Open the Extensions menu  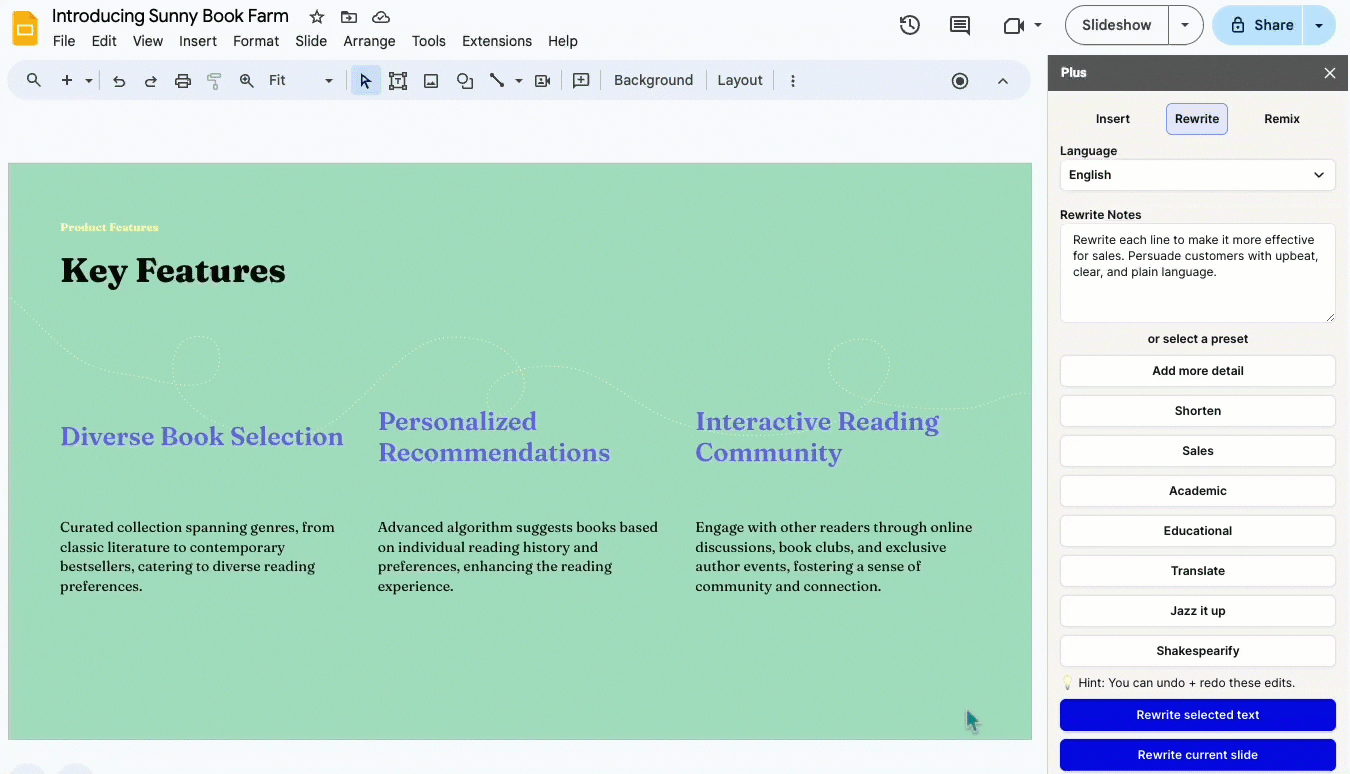(x=497, y=41)
